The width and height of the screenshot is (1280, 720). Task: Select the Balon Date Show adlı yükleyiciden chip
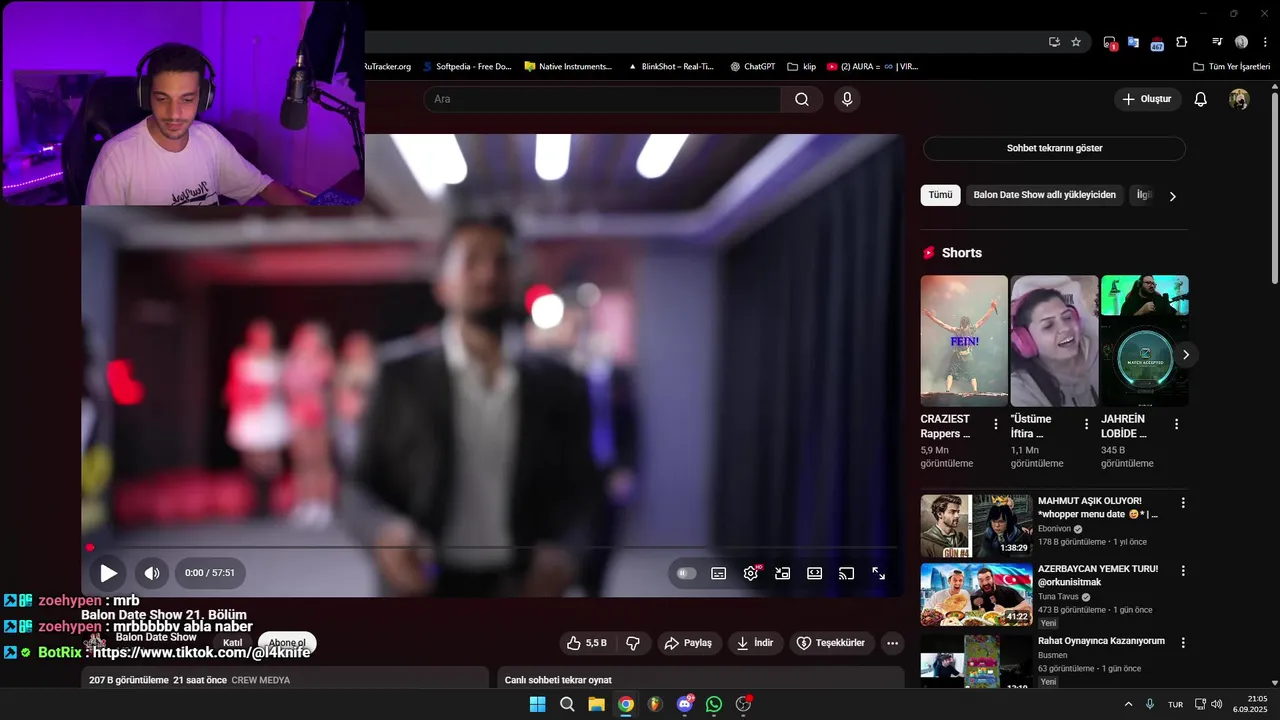click(x=1044, y=195)
